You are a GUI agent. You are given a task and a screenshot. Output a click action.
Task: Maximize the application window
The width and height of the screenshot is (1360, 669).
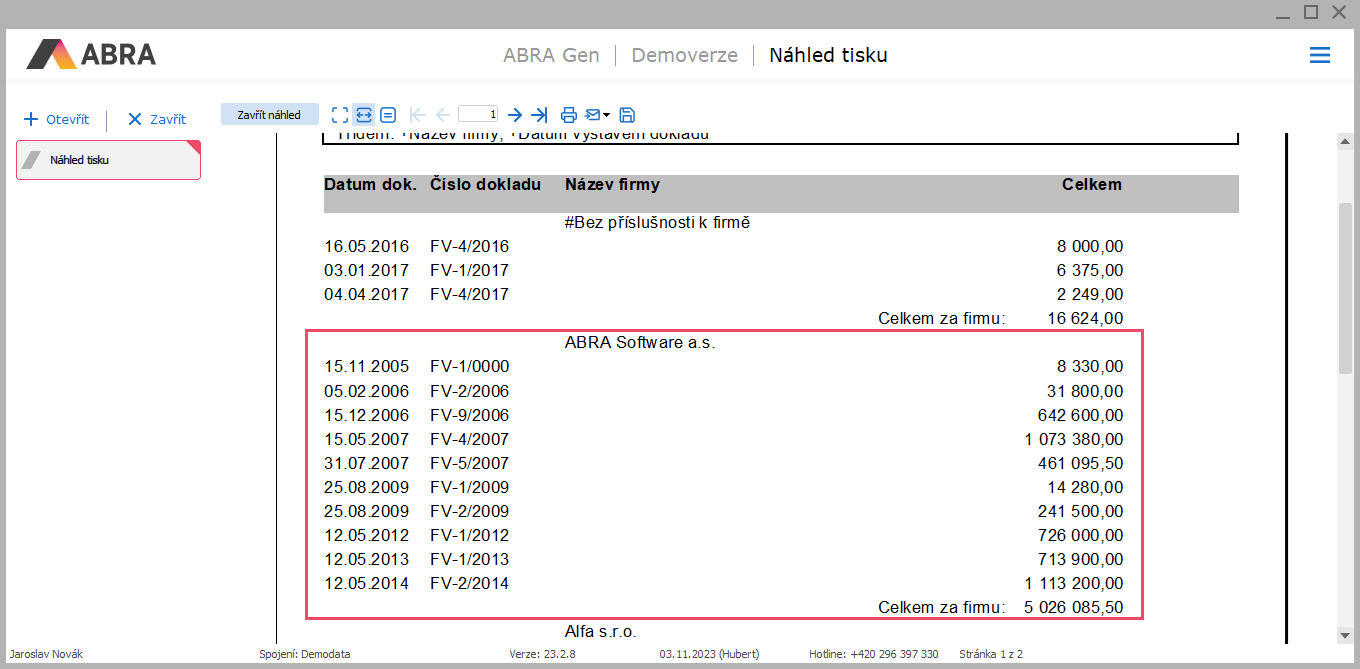[x=1311, y=12]
